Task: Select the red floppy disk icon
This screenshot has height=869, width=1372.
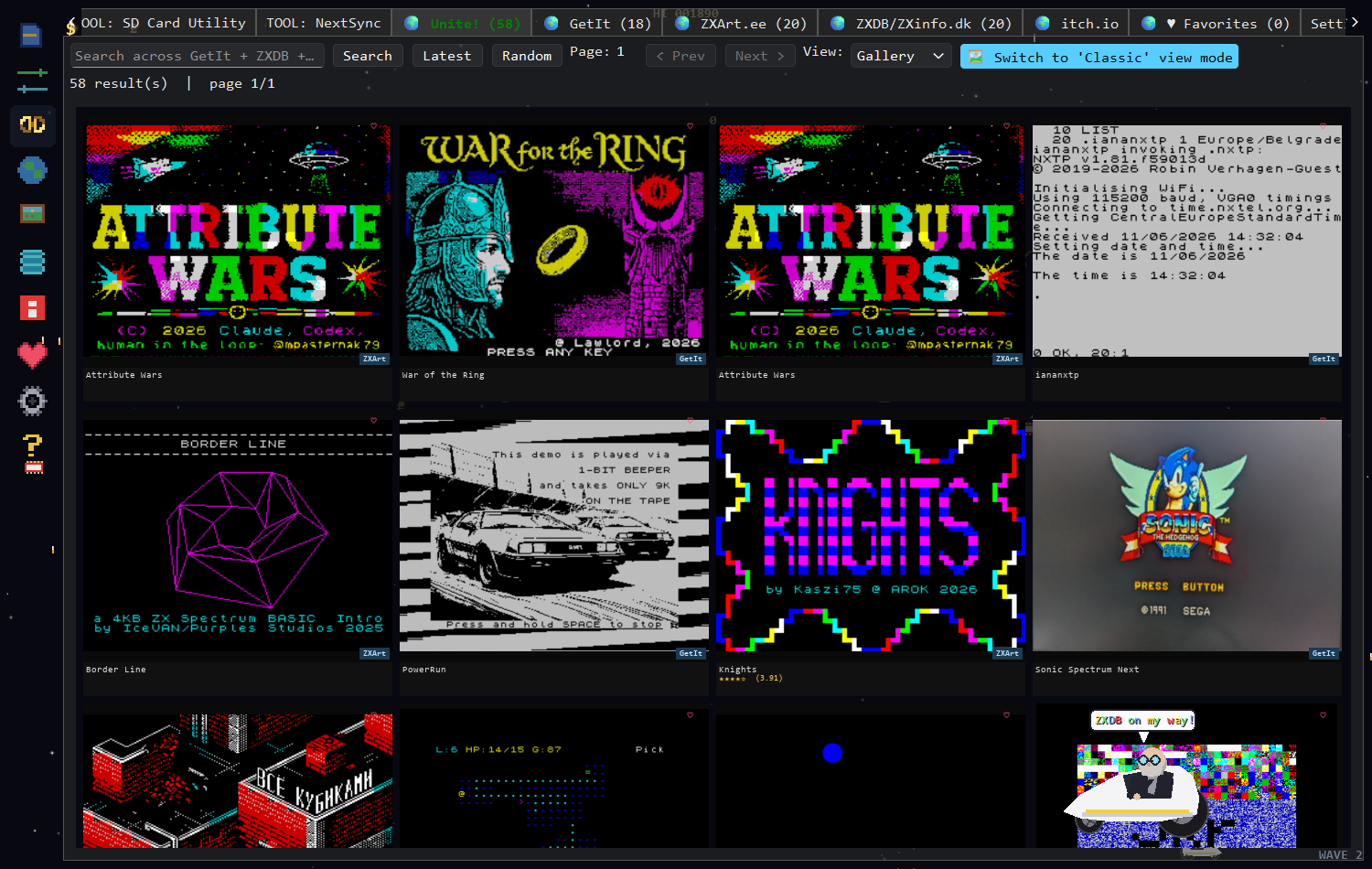Action: click(32, 308)
